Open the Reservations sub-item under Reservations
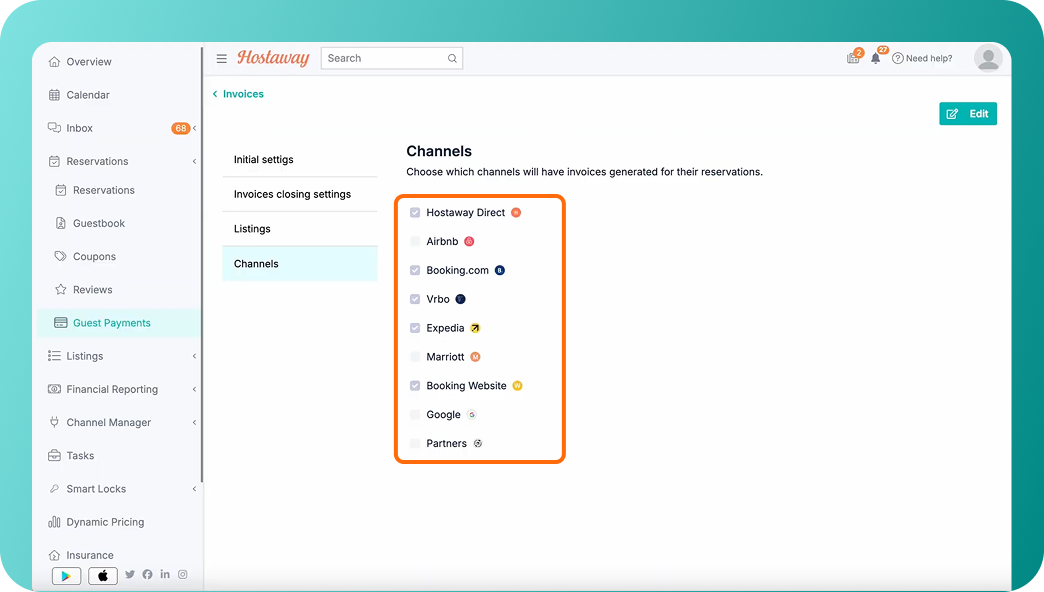Screen dimensions: 1044x592 click(x=103, y=190)
